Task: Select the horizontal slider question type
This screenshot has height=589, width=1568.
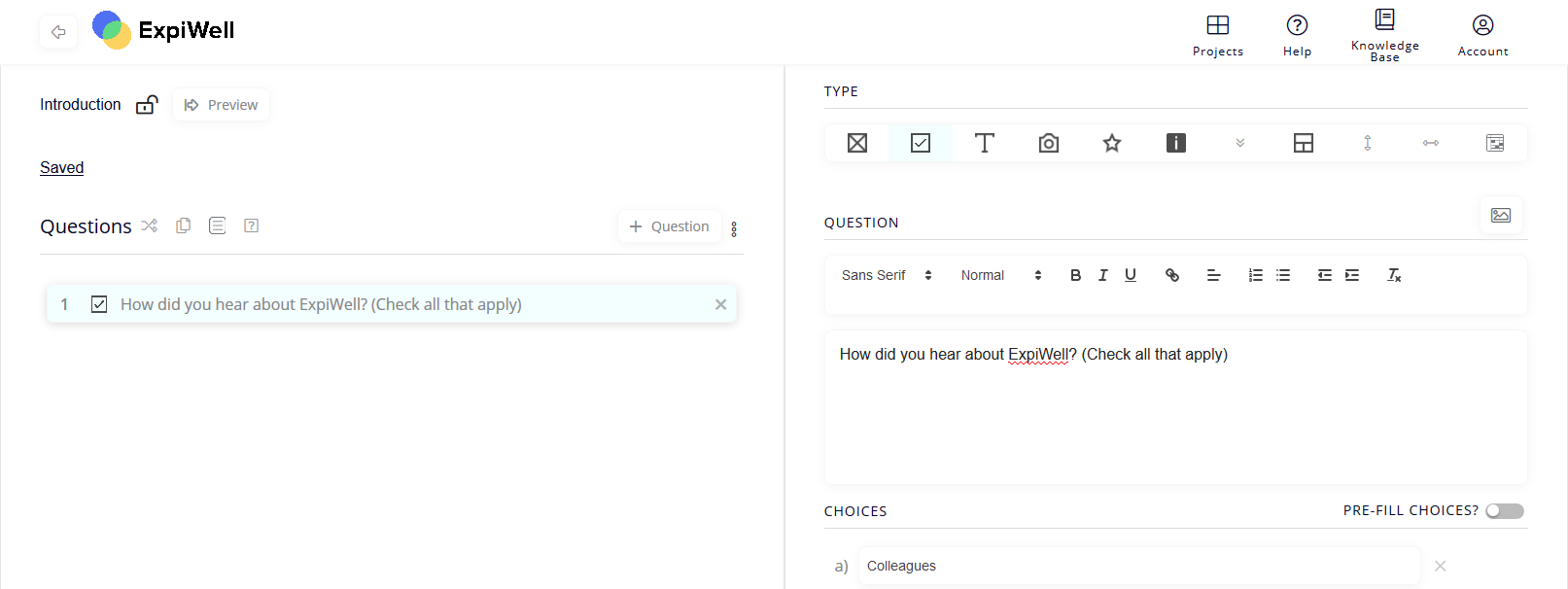Action: 1430,143
